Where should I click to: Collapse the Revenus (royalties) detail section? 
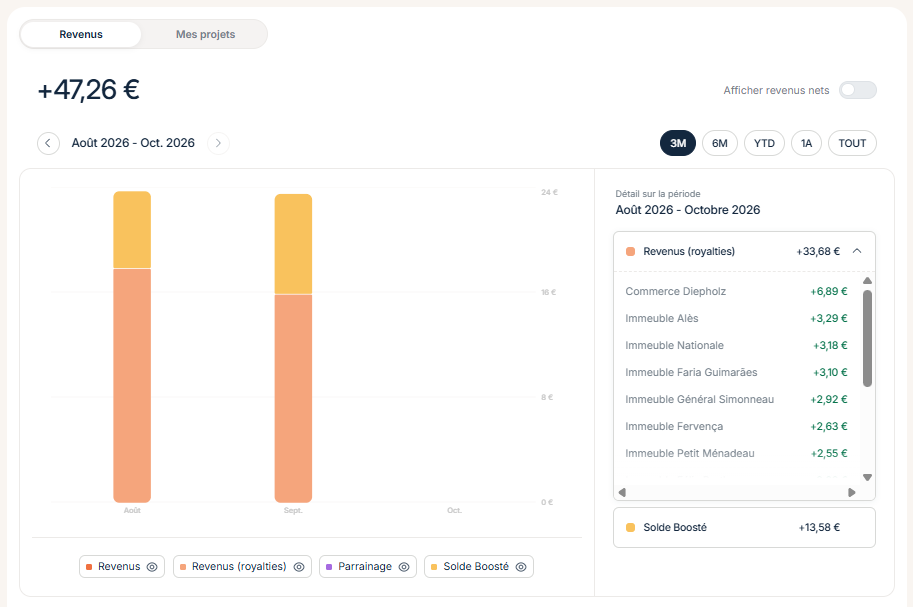tap(857, 251)
